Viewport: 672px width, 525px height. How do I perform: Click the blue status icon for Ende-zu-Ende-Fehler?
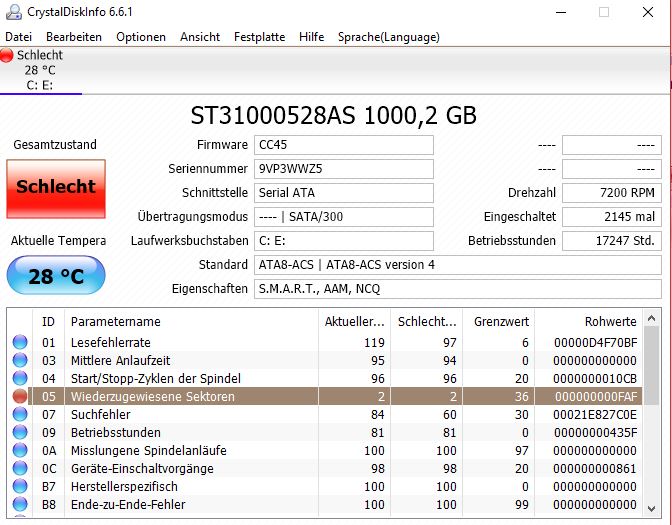(x=20, y=504)
